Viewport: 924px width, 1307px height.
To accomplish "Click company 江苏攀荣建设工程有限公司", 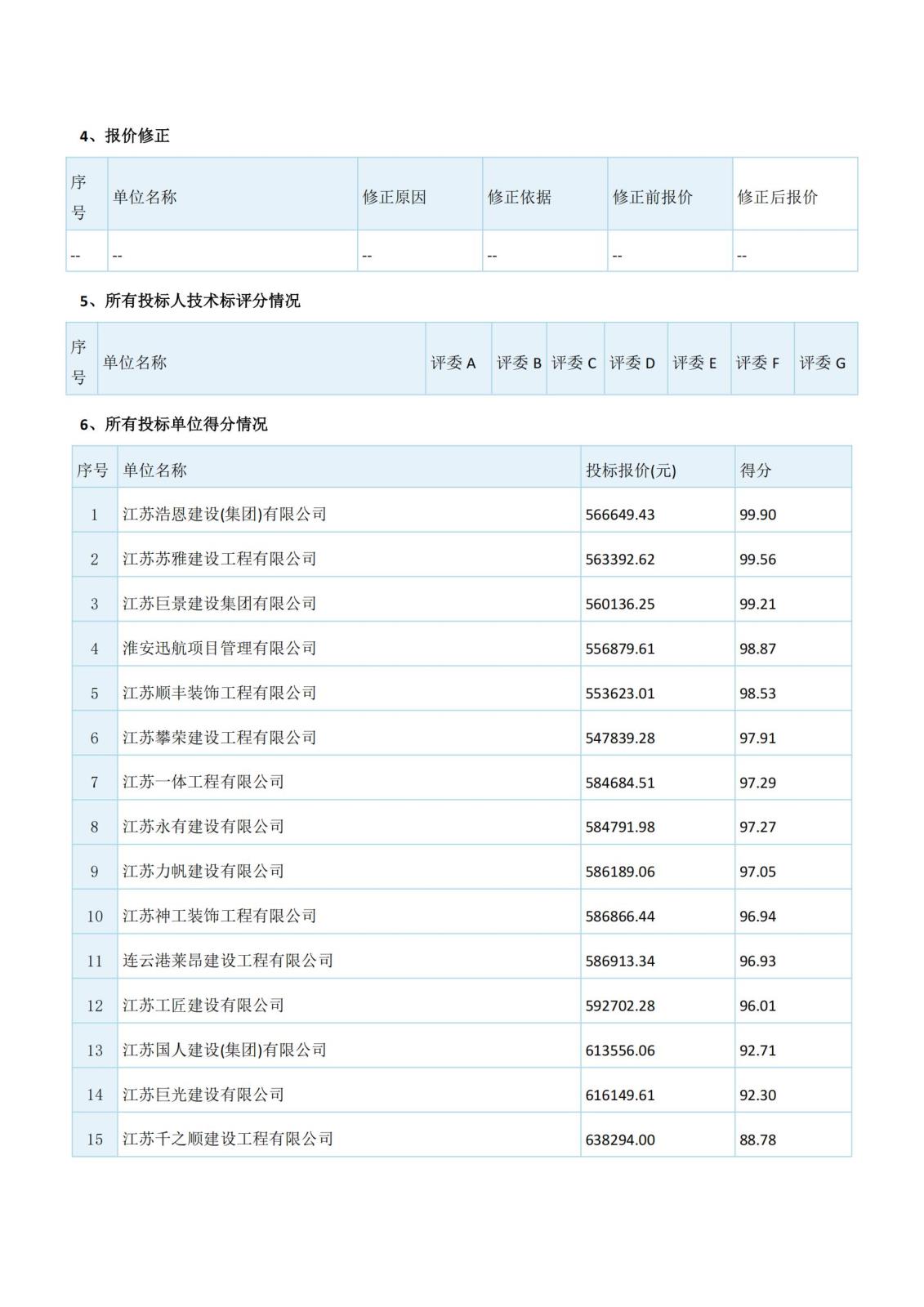I will 220,738.
